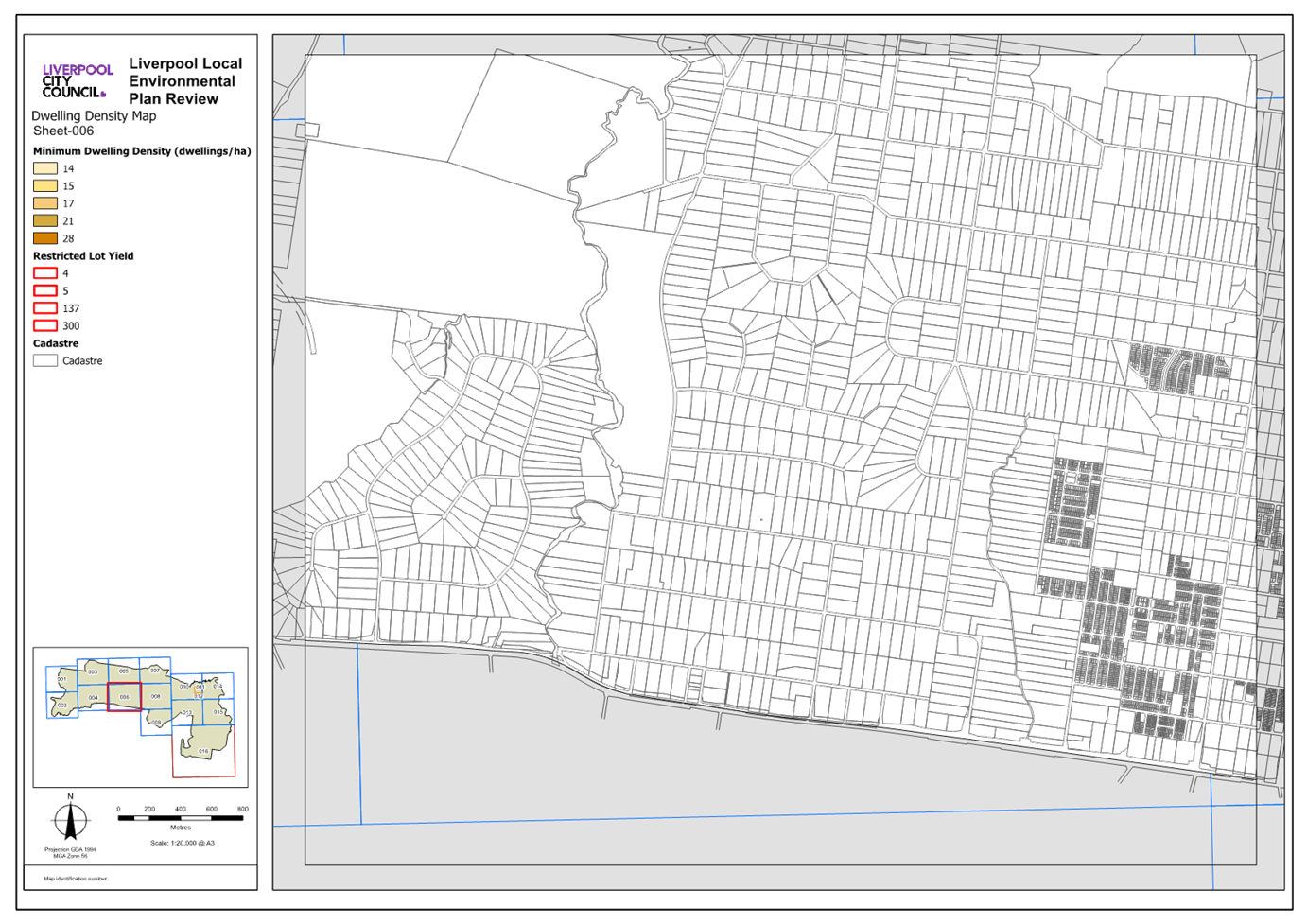
Task: Click the red box for lot yield 300
Action: click(45, 325)
